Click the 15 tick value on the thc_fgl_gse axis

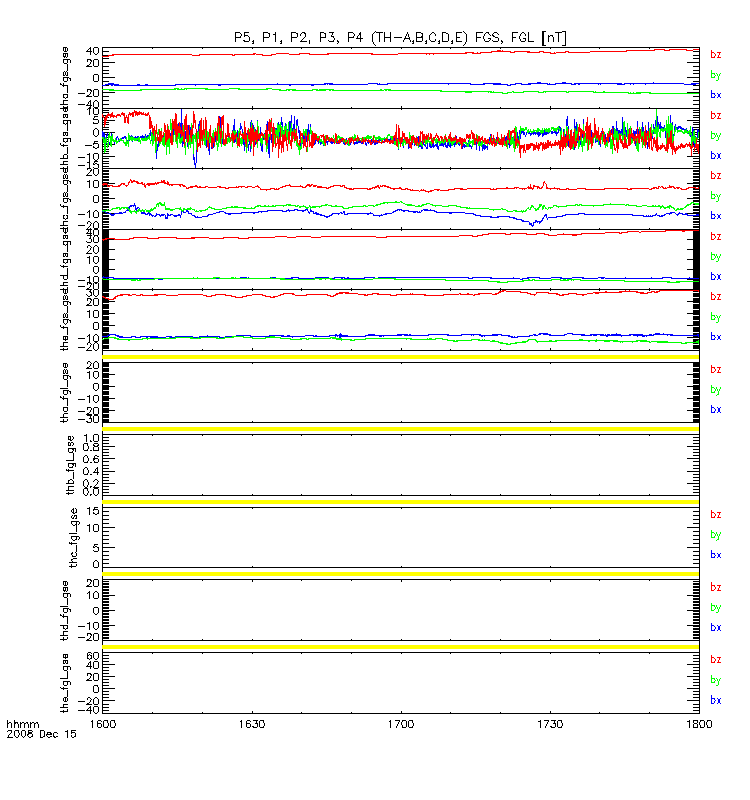pyautogui.click(x=93, y=511)
